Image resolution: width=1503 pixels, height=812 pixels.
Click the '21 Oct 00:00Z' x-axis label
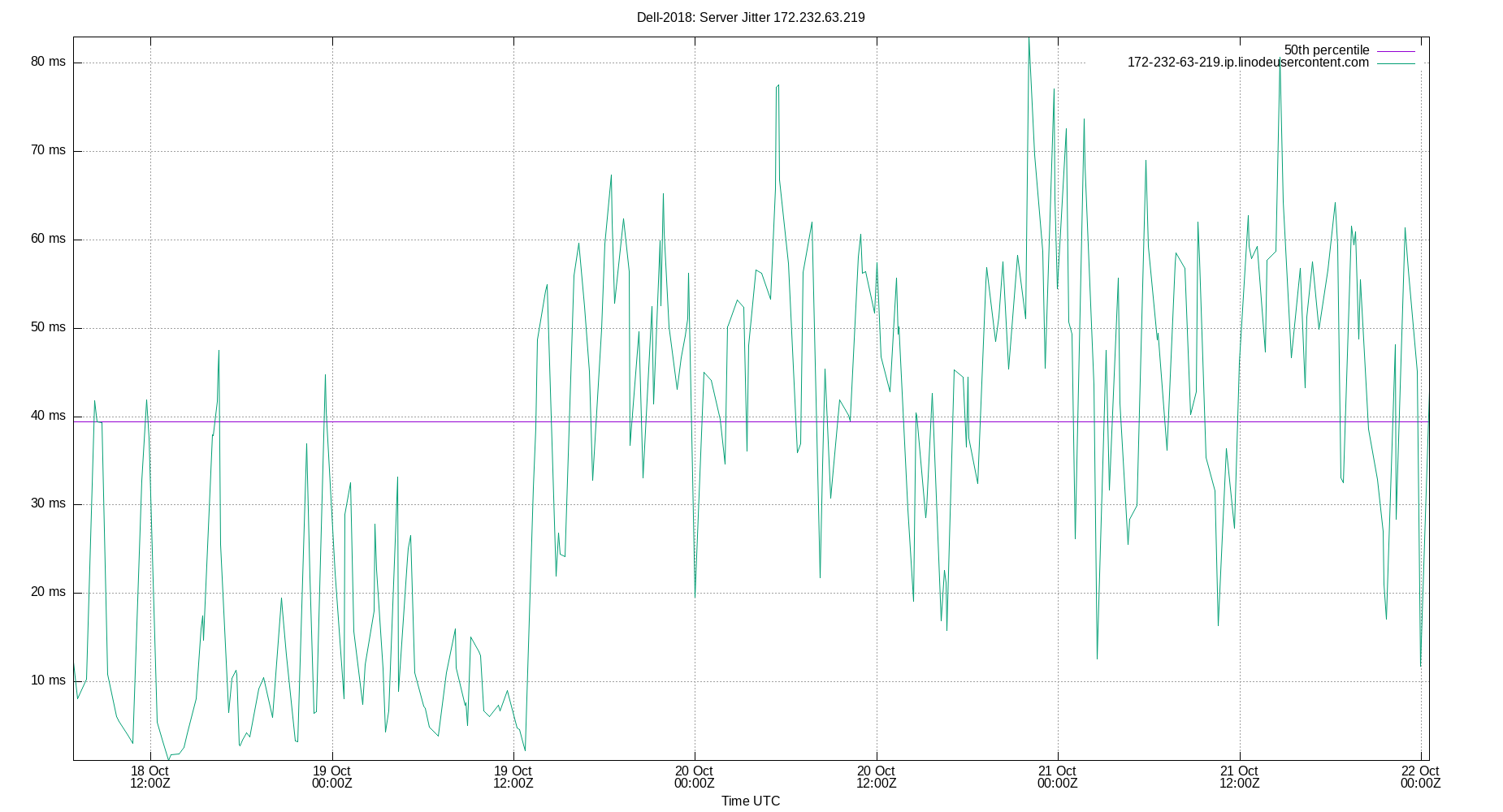tap(1058, 777)
